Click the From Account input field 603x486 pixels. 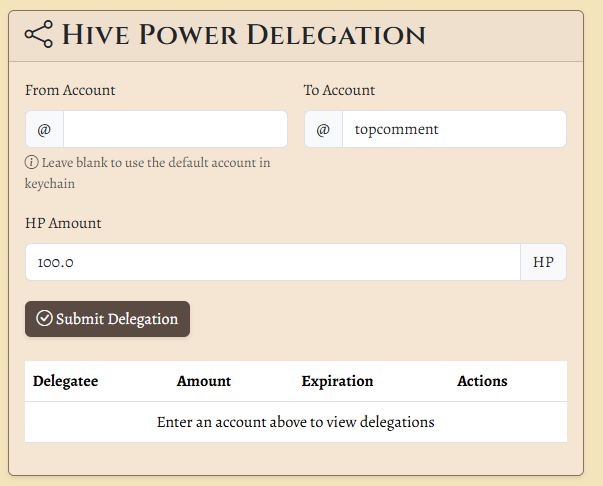(x=175, y=129)
